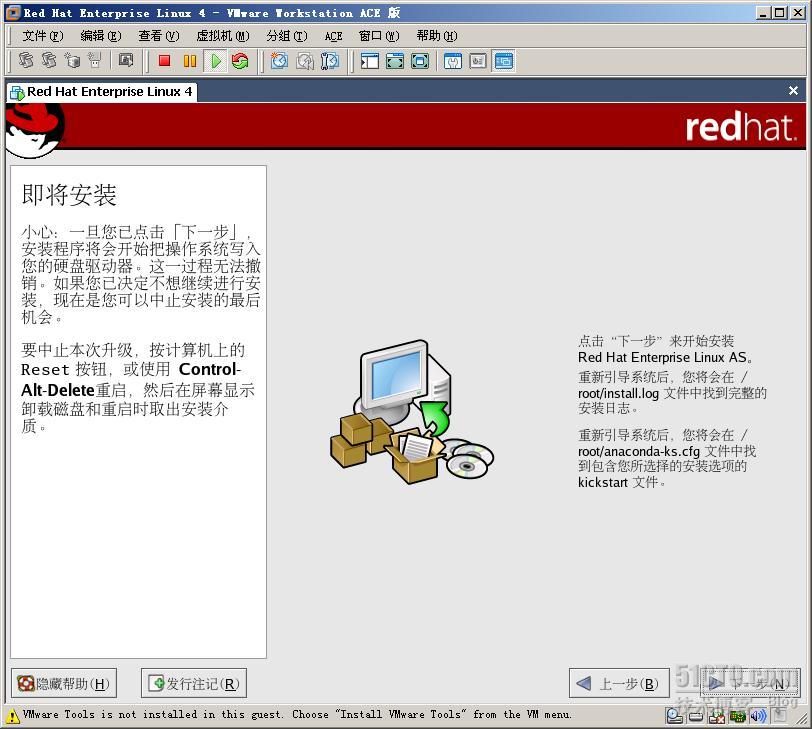812x729 pixels.
Task: Click the Control-Alt-Delete bold text
Action: (130, 380)
